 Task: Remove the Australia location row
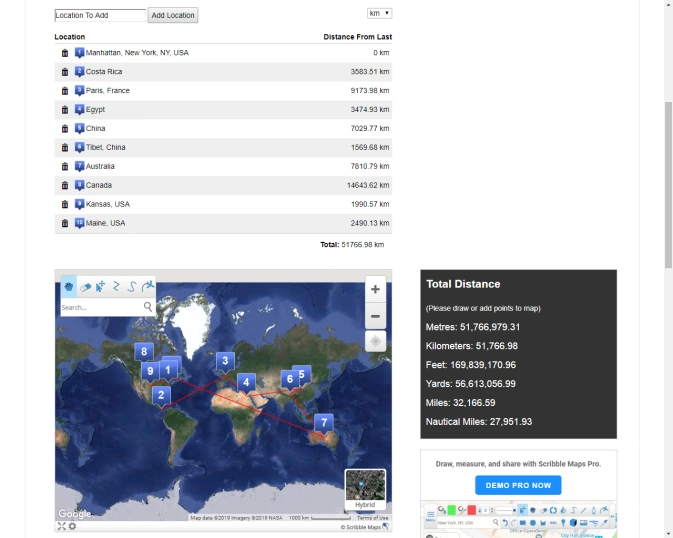(65, 166)
